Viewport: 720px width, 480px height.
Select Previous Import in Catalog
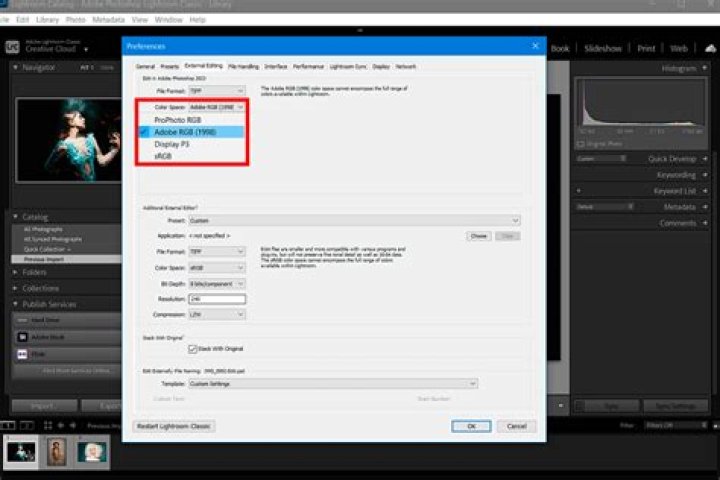coord(44,260)
